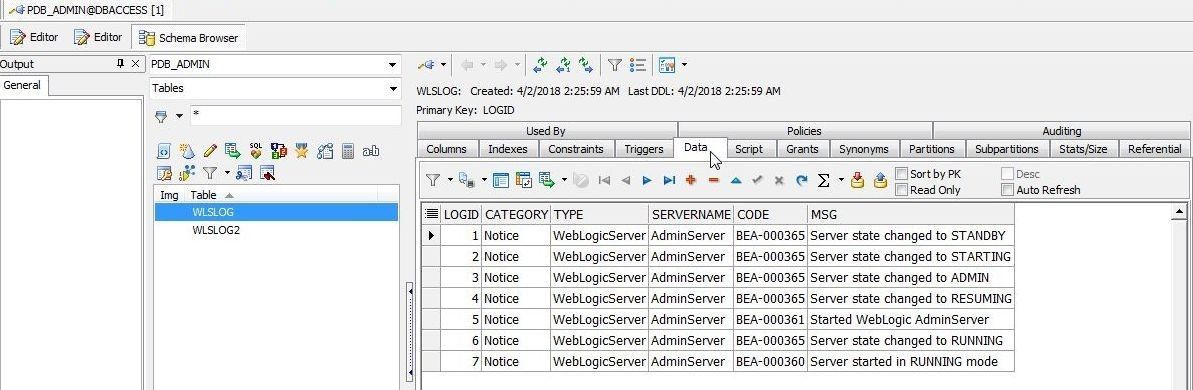Image resolution: width=1193 pixels, height=390 pixels.
Task: Click the cell 'Started WebLogic AdminServer'
Action: [910, 319]
